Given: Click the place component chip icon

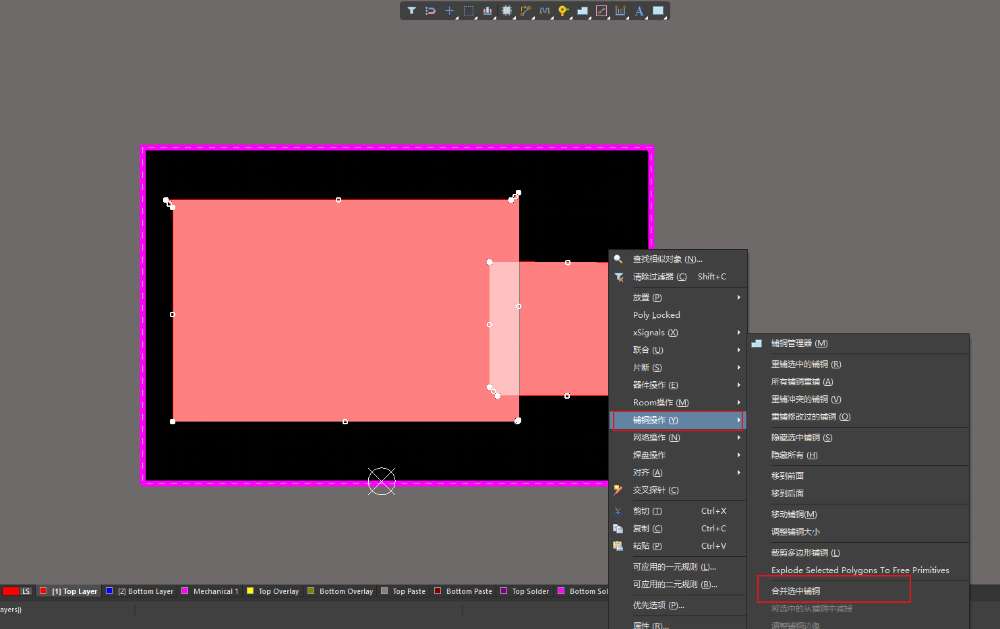Looking at the screenshot, I should pyautogui.click(x=506, y=11).
